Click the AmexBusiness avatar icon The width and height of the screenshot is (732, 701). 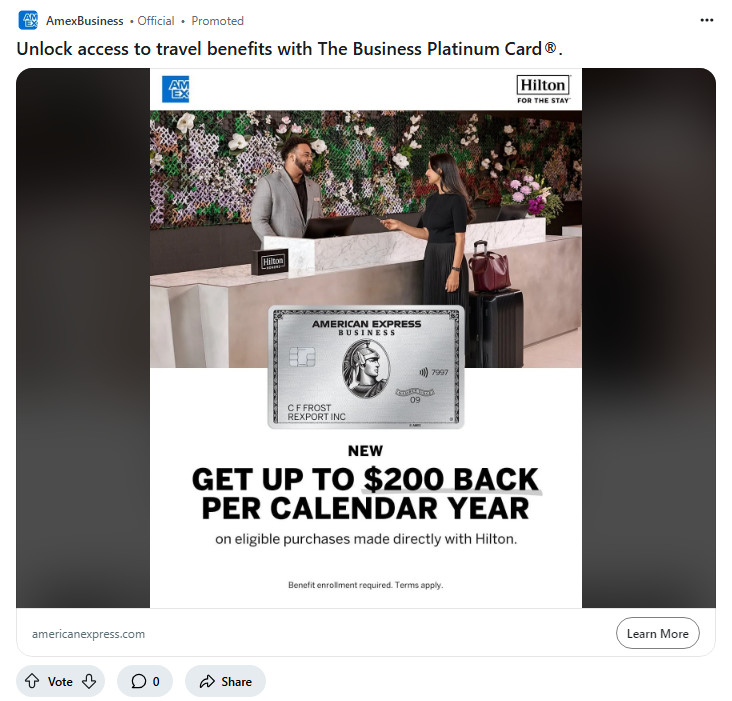28,20
